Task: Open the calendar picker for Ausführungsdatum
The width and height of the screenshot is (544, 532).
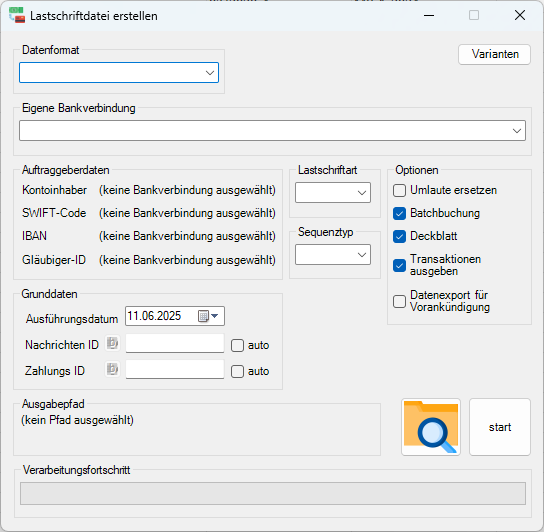Action: [x=208, y=316]
